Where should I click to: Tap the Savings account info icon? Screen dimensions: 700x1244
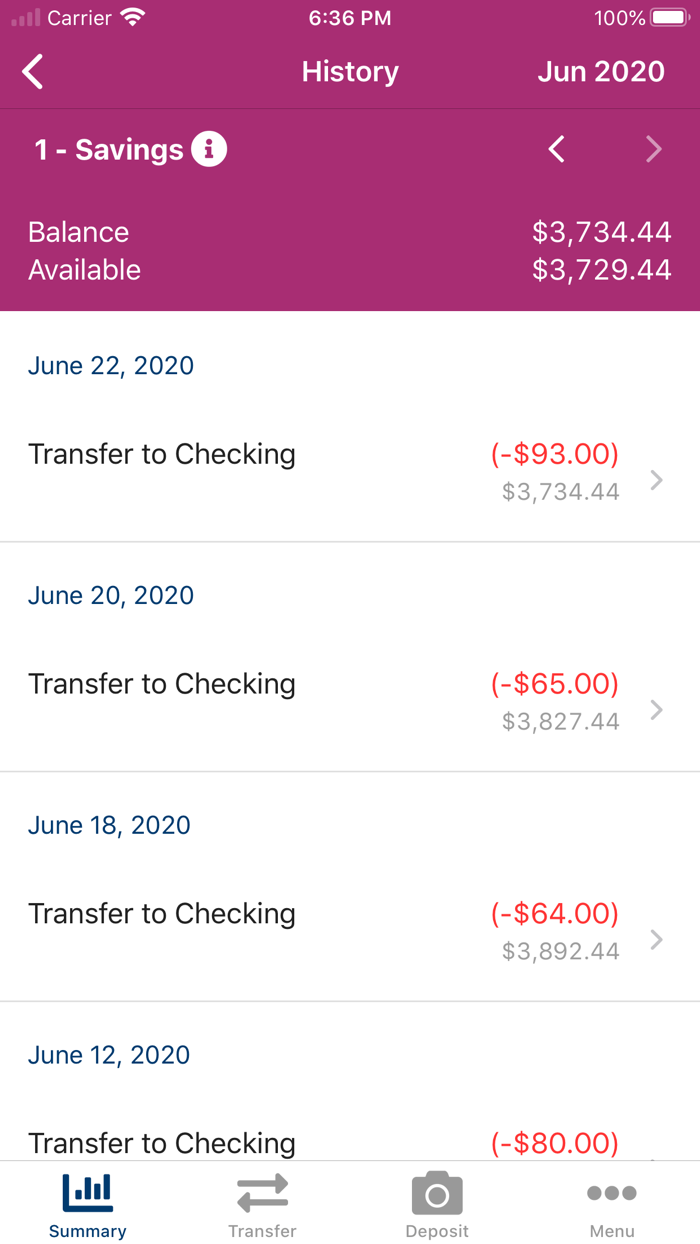(x=211, y=148)
